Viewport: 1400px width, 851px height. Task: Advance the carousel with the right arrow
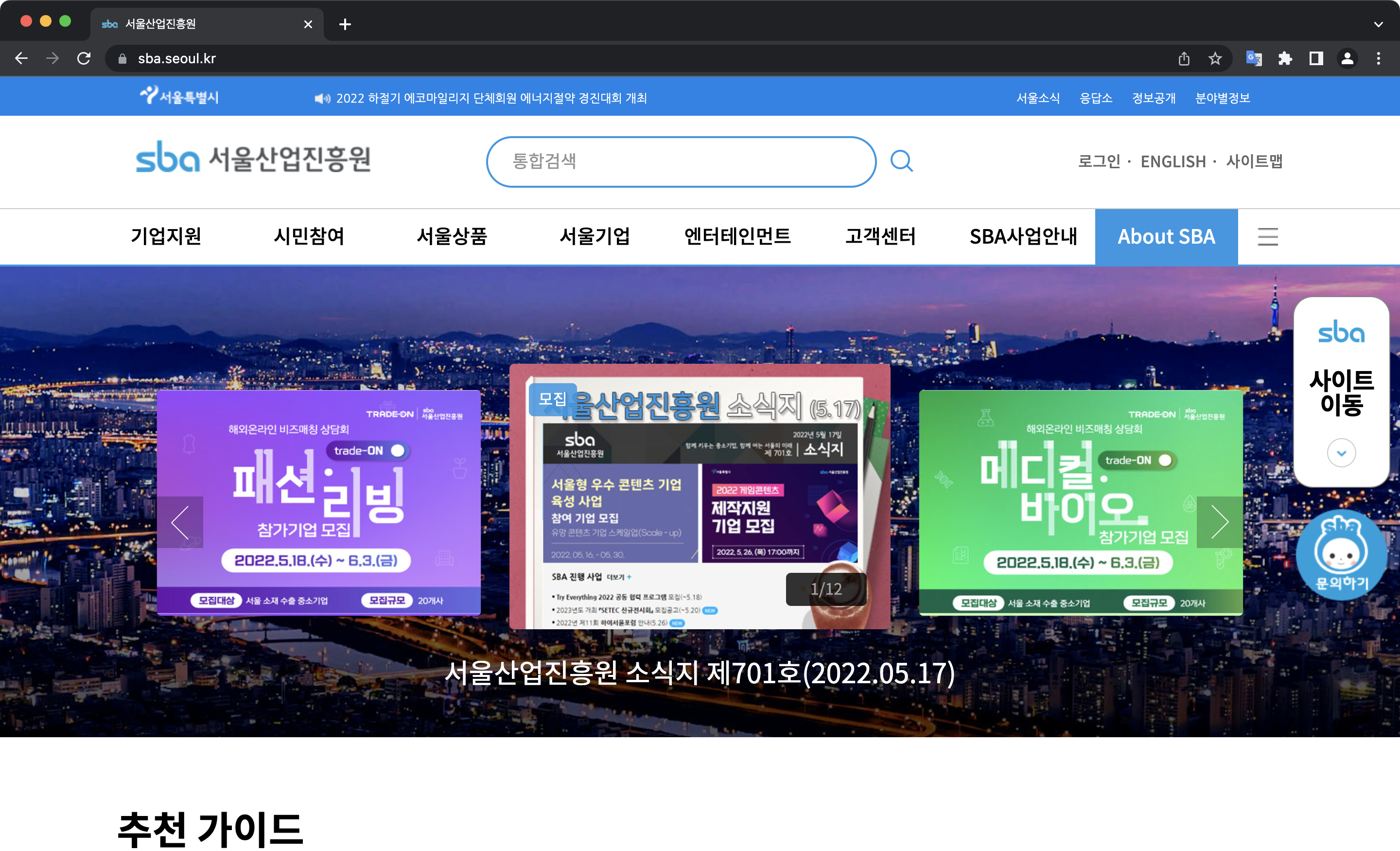point(1219,522)
